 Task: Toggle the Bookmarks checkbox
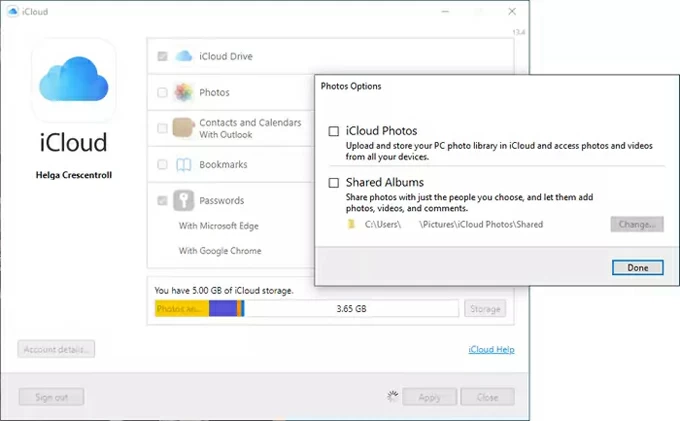point(162,164)
